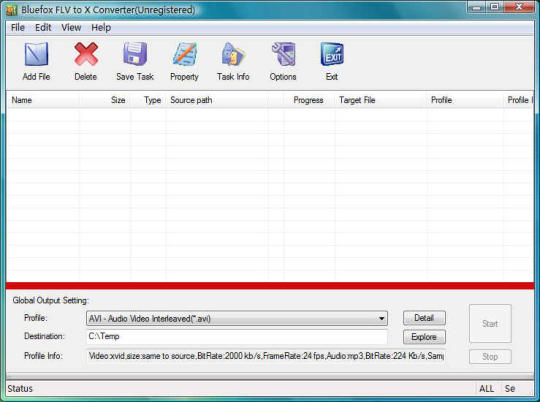
Task: Click the ALL status bar entry
Action: (x=487, y=389)
